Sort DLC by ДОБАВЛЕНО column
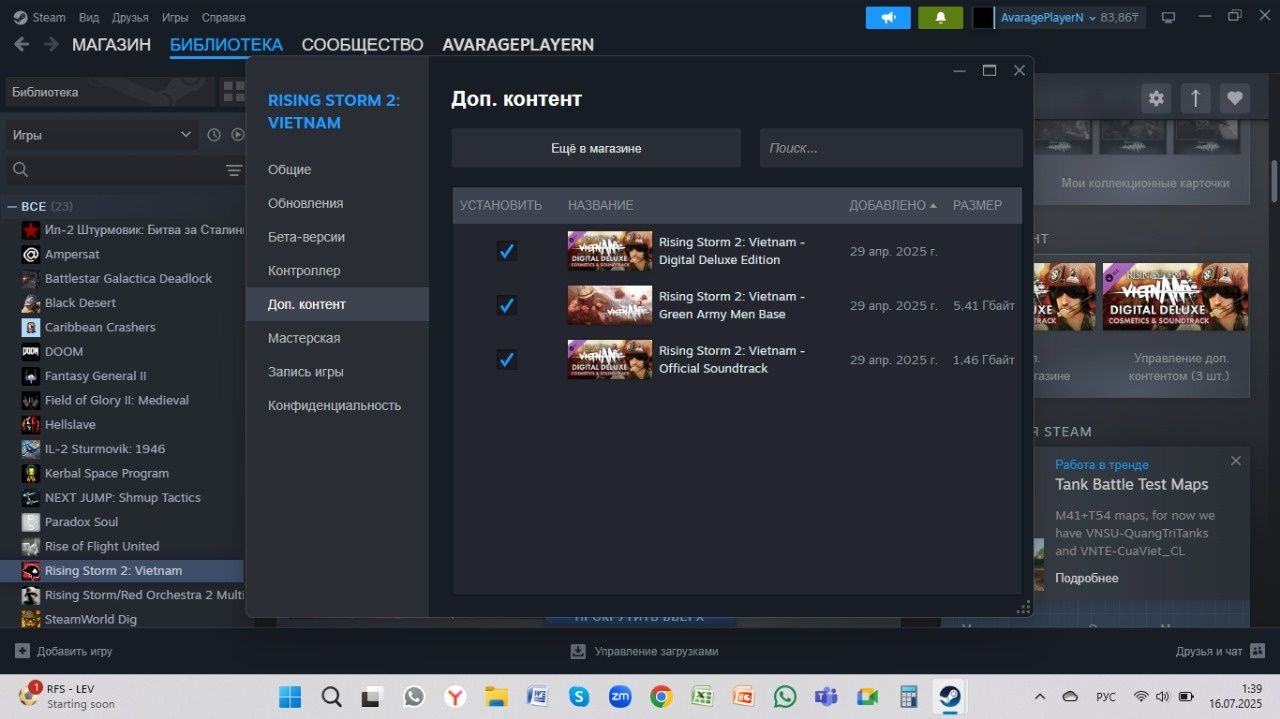1280x719 pixels. (x=893, y=205)
